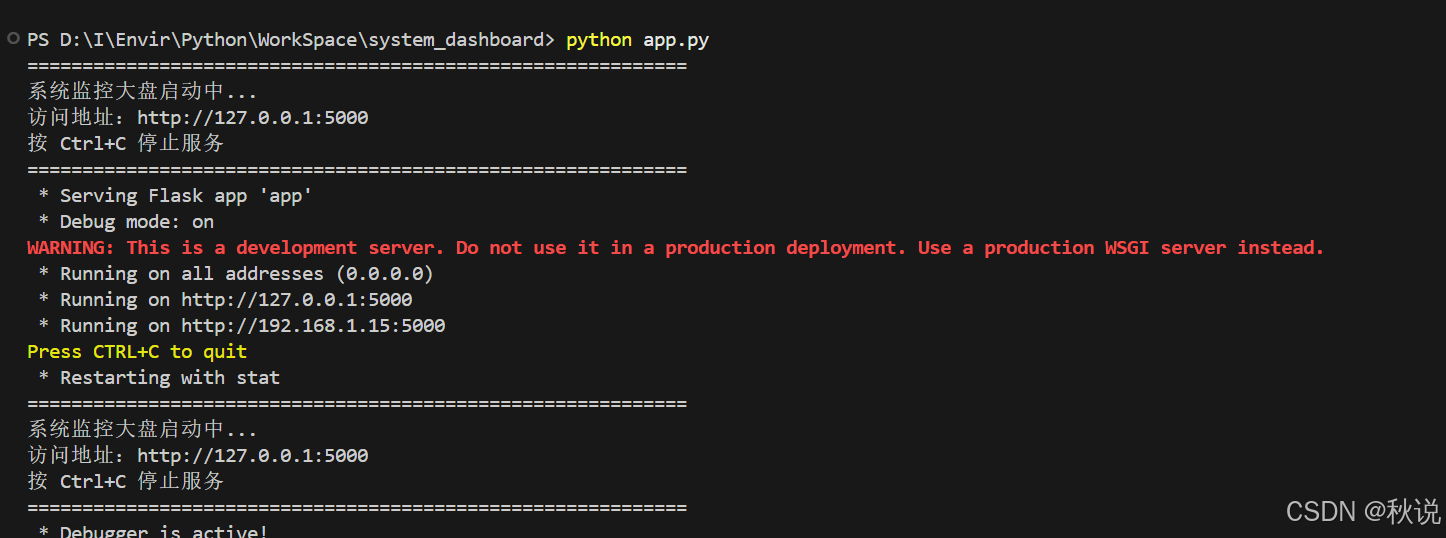Viewport: 1446px width, 538px height.
Task: Open the http://192.168.1.15:5000 link
Action: (x=313, y=326)
